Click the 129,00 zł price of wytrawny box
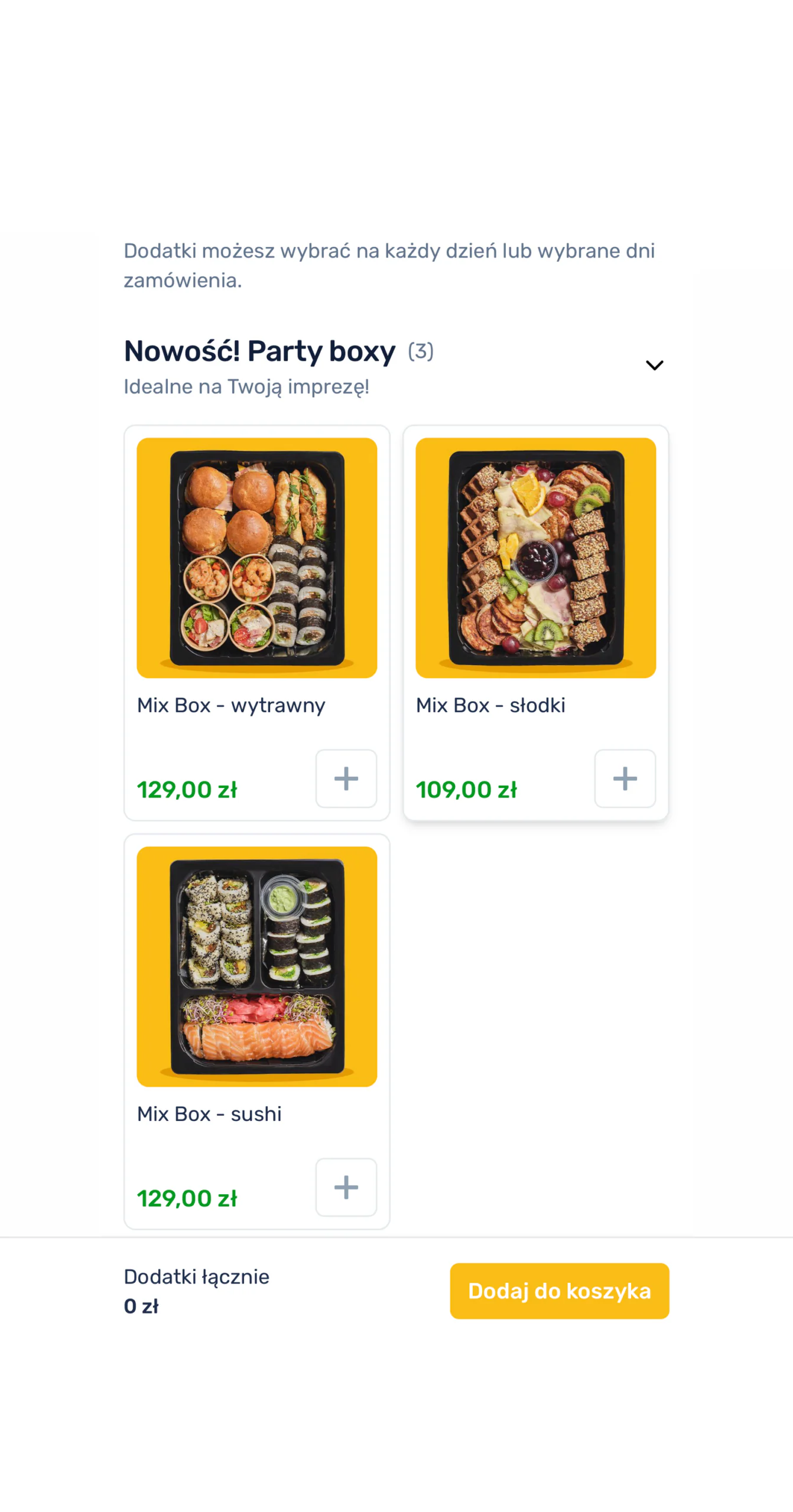 [x=187, y=789]
